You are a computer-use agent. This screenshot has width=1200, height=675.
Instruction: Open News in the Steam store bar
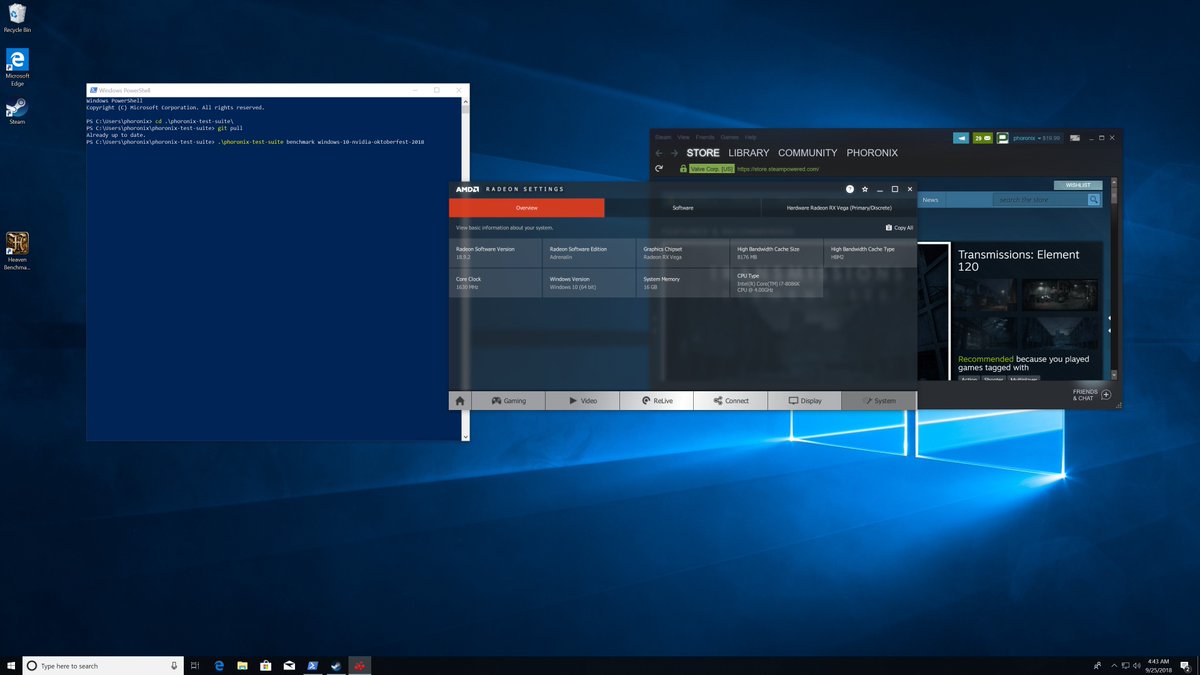pyautogui.click(x=930, y=200)
